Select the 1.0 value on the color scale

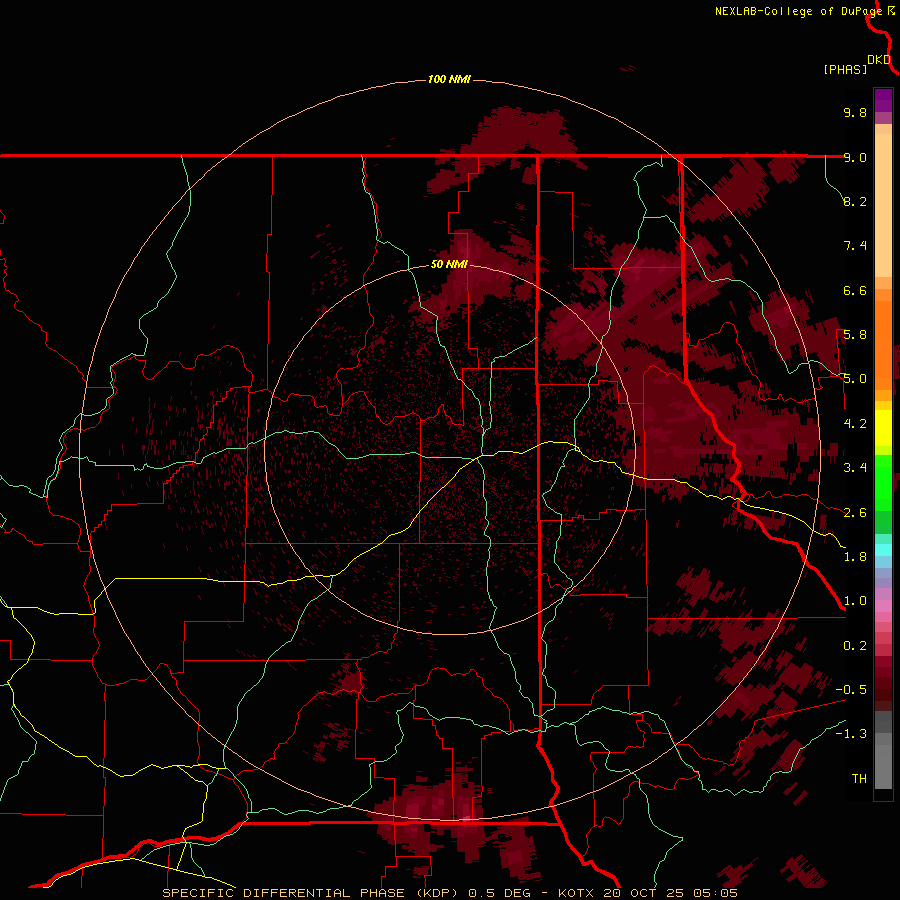pos(855,601)
